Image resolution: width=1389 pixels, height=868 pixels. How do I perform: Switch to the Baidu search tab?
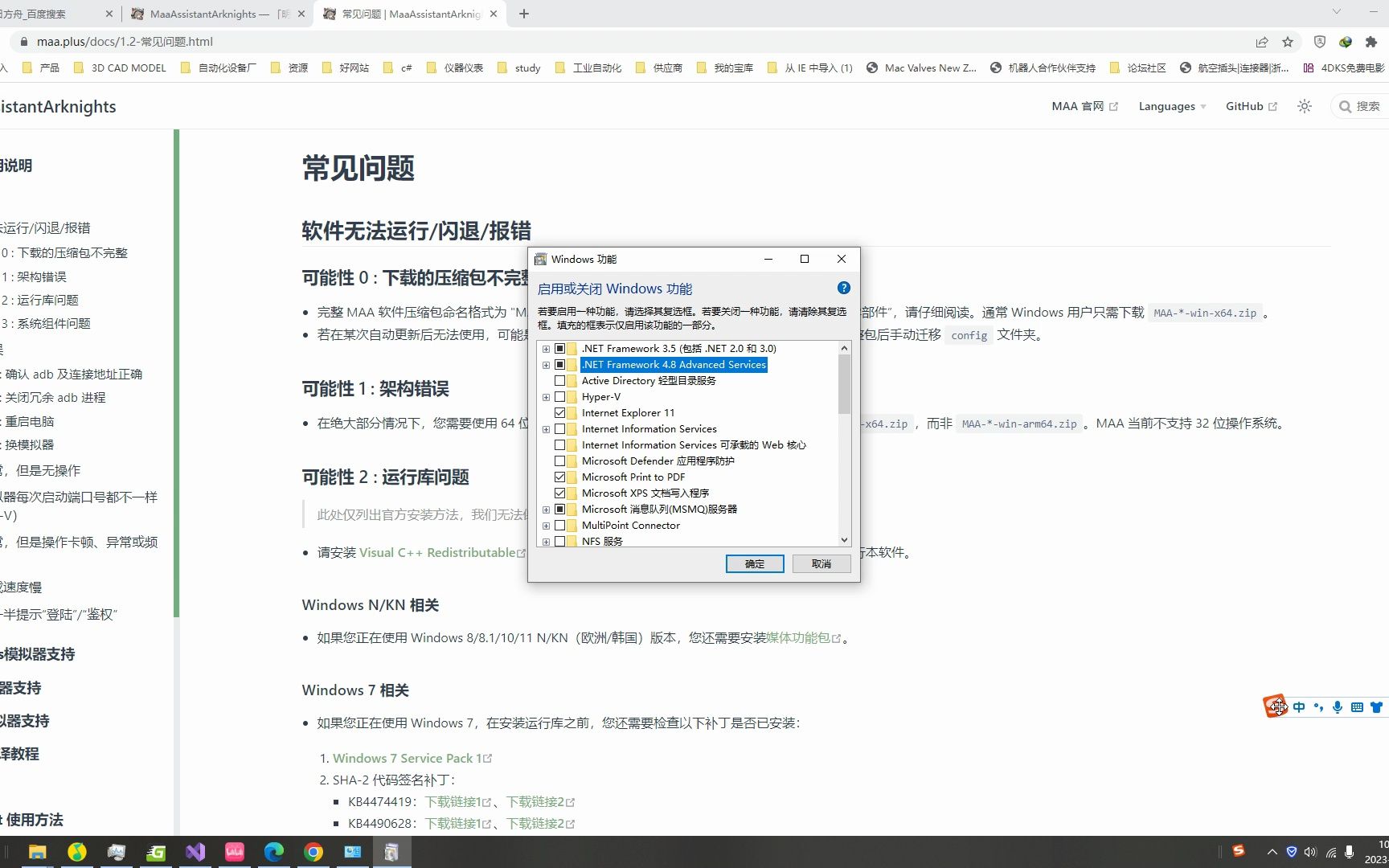point(56,14)
